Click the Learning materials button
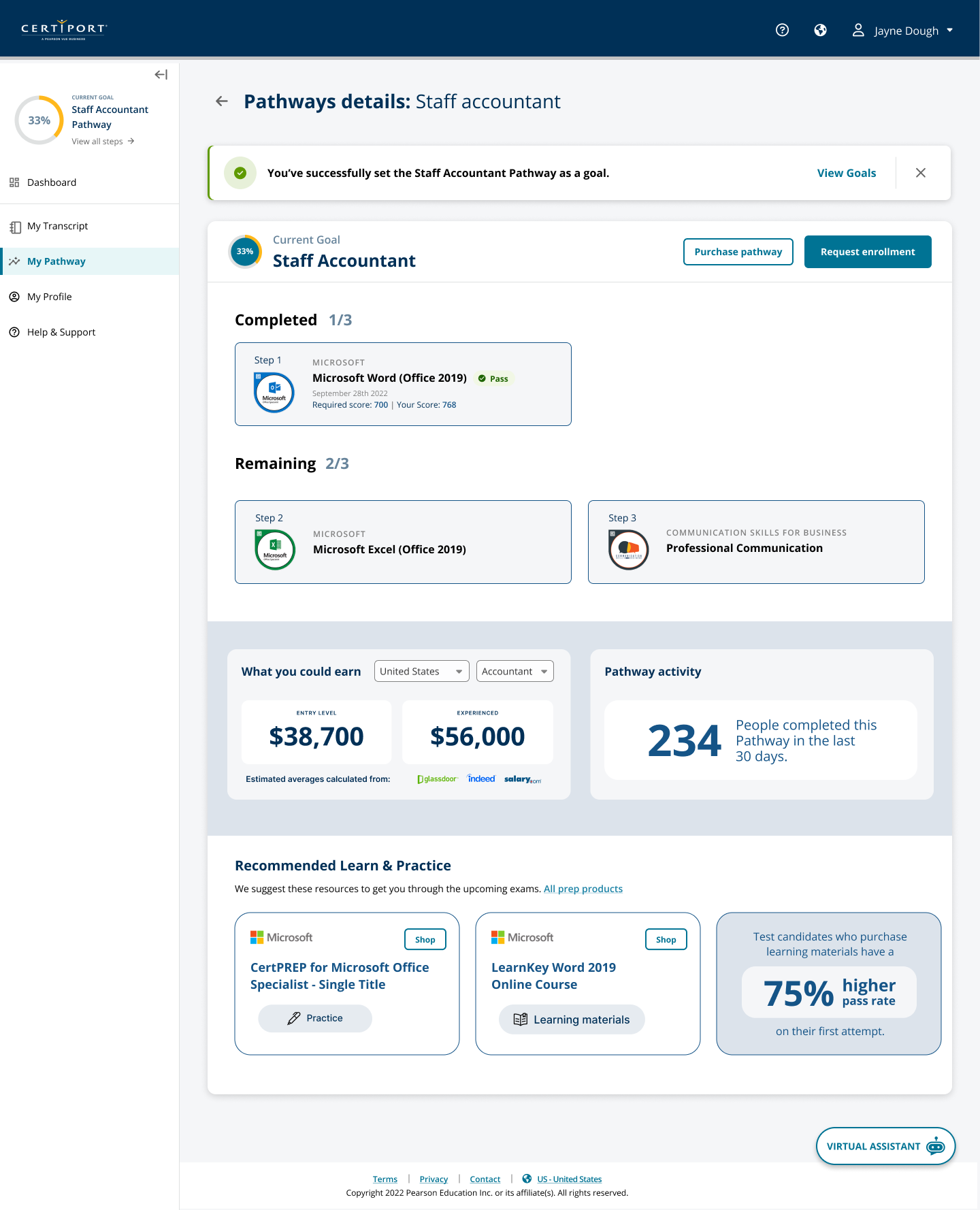The height and width of the screenshot is (1210, 980). point(572,1019)
